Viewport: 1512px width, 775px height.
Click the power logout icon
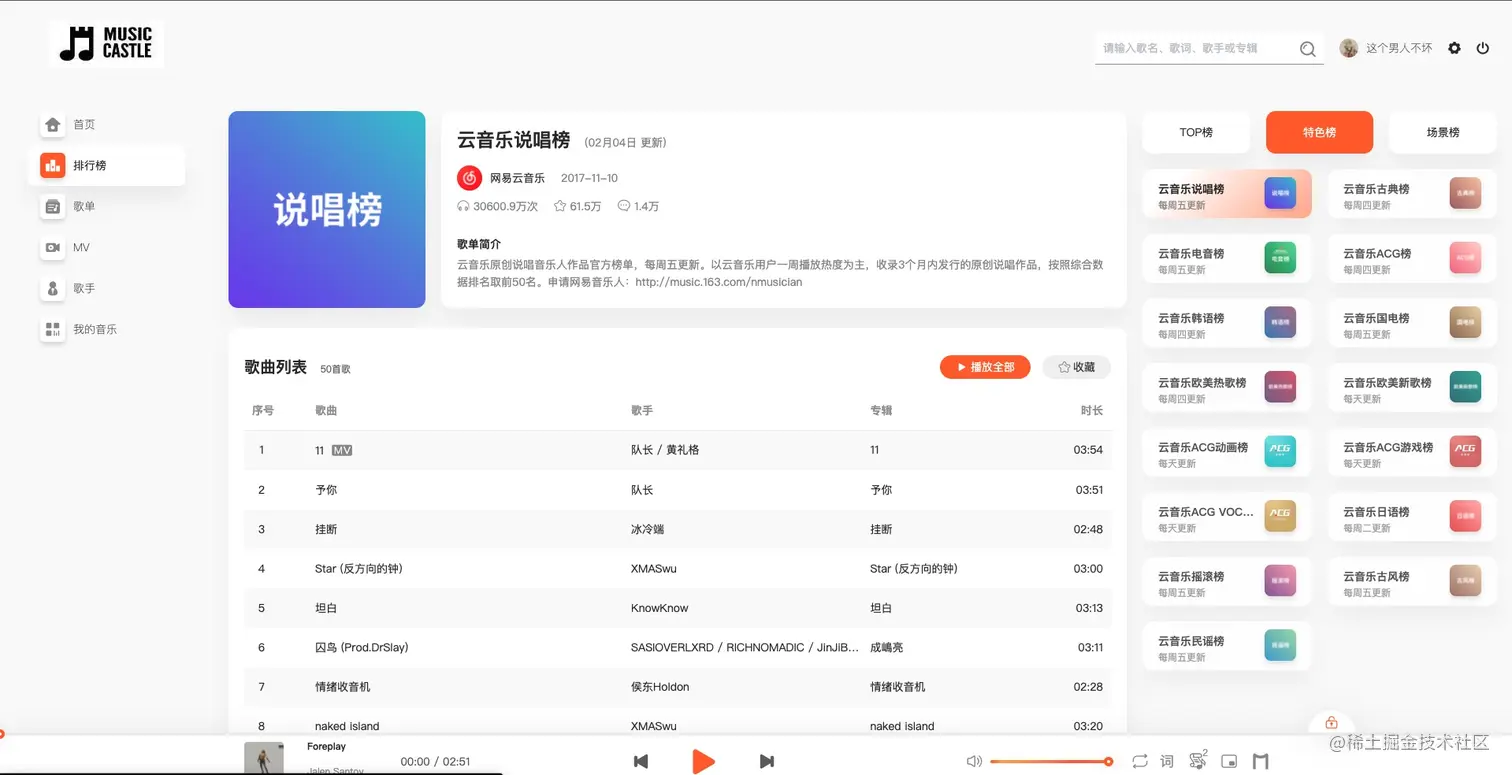click(1482, 48)
